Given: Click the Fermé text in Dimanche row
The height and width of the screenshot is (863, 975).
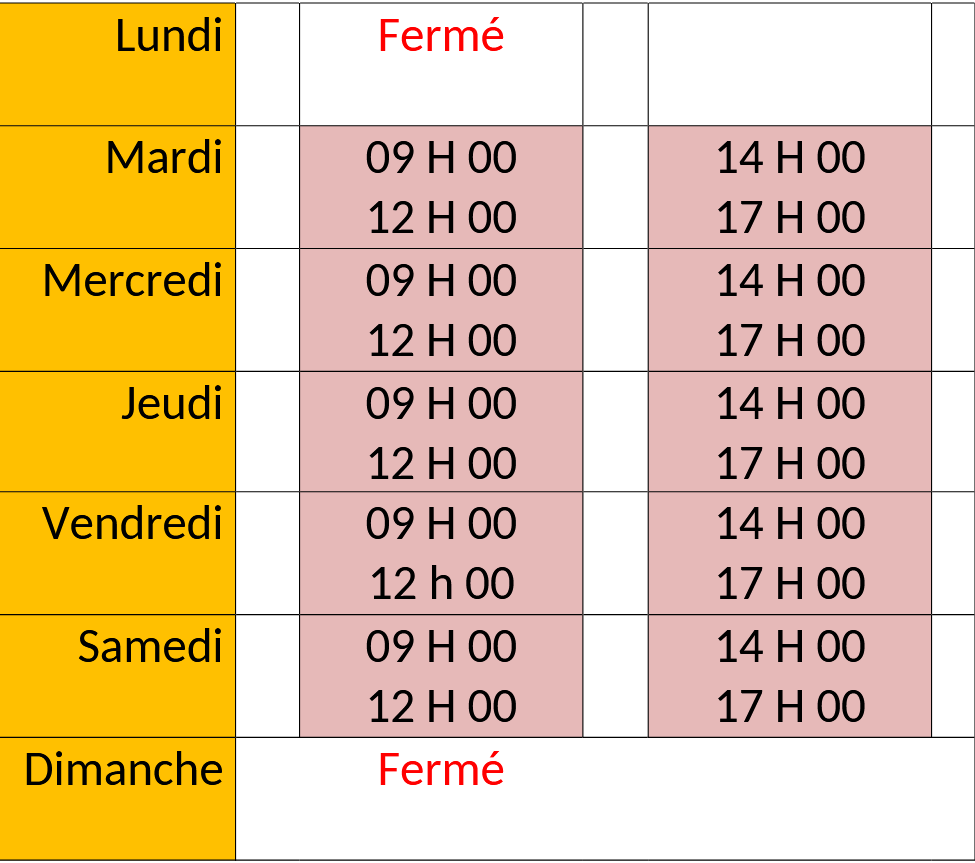Looking at the screenshot, I should [441, 770].
